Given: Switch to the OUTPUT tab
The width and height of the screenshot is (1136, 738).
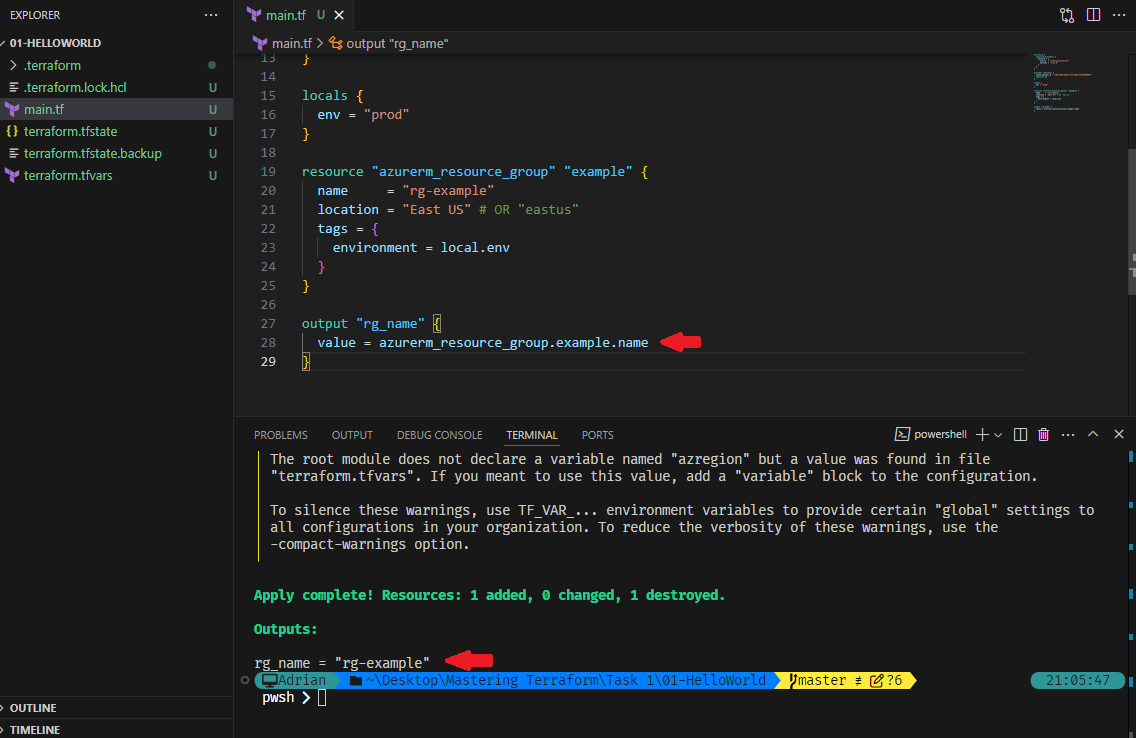Looking at the screenshot, I should point(352,435).
